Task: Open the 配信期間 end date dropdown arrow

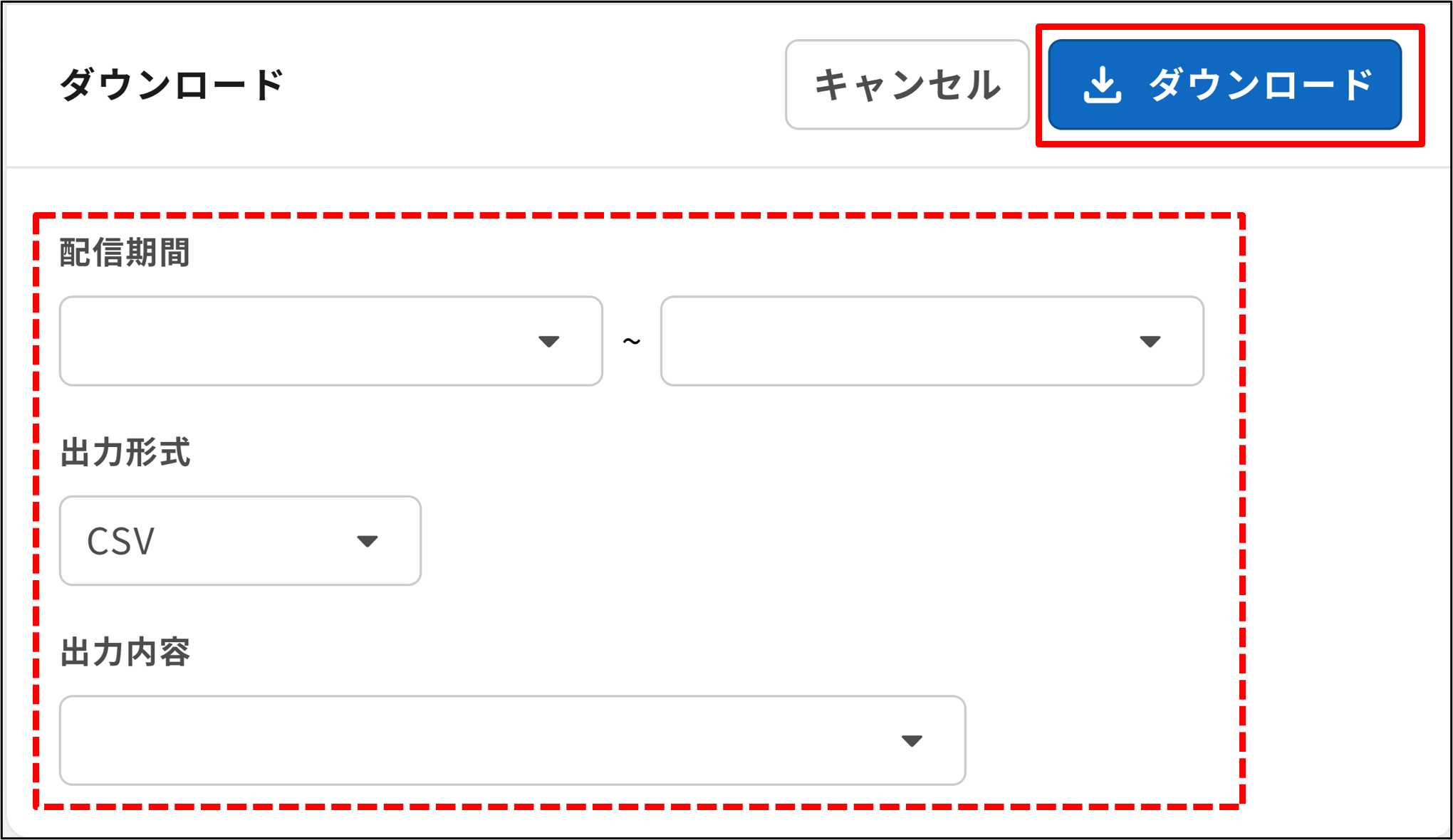Action: pos(1152,342)
